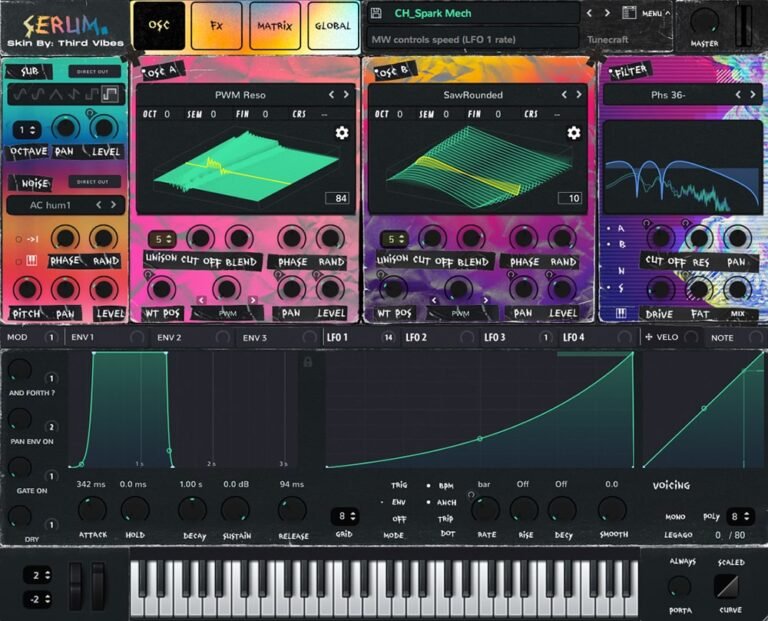Adjust POLY voice count stepper
This screenshot has width=768, height=621.
tap(740, 517)
